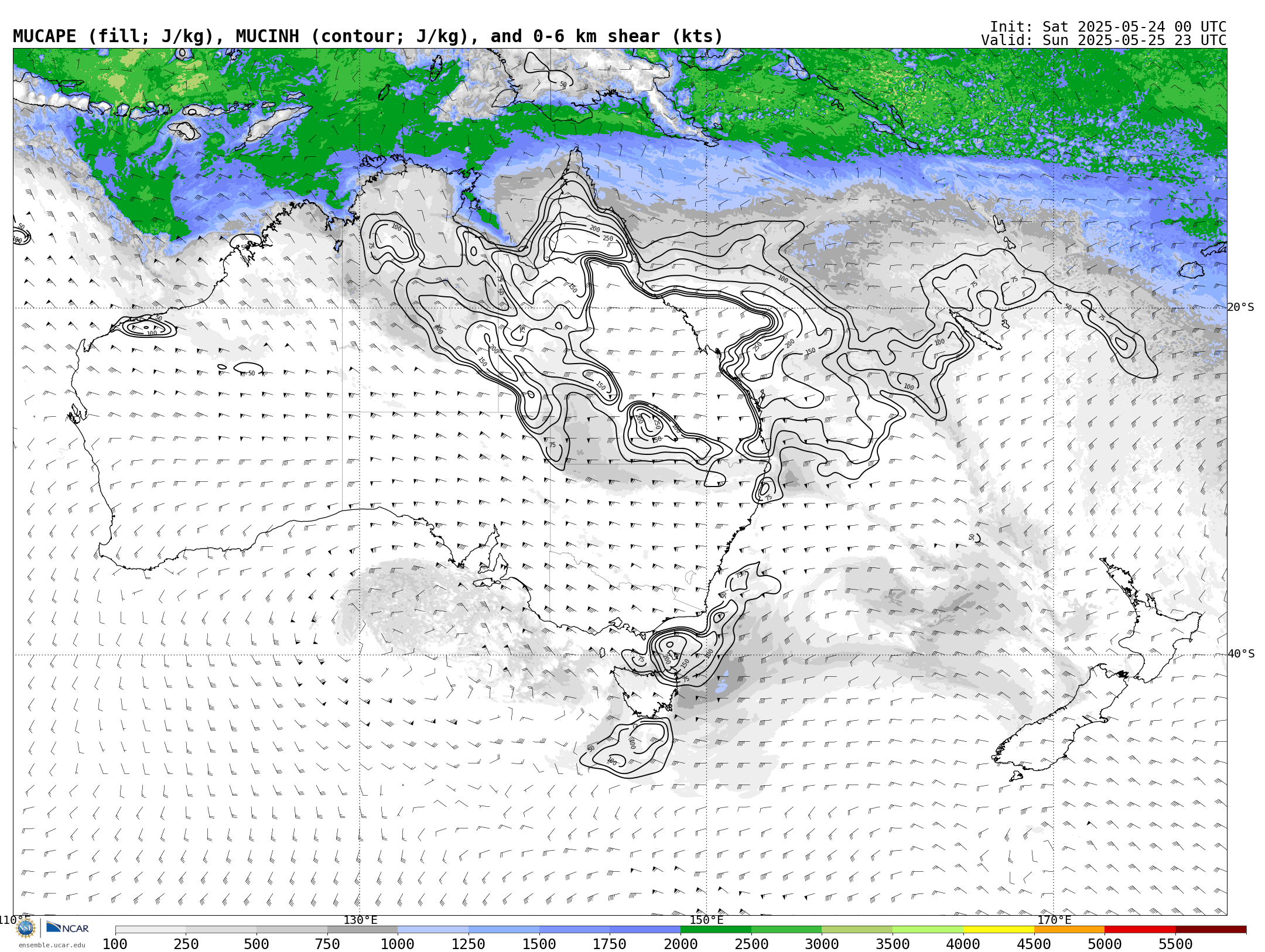Click the '20°S' latitude label

click(1241, 307)
